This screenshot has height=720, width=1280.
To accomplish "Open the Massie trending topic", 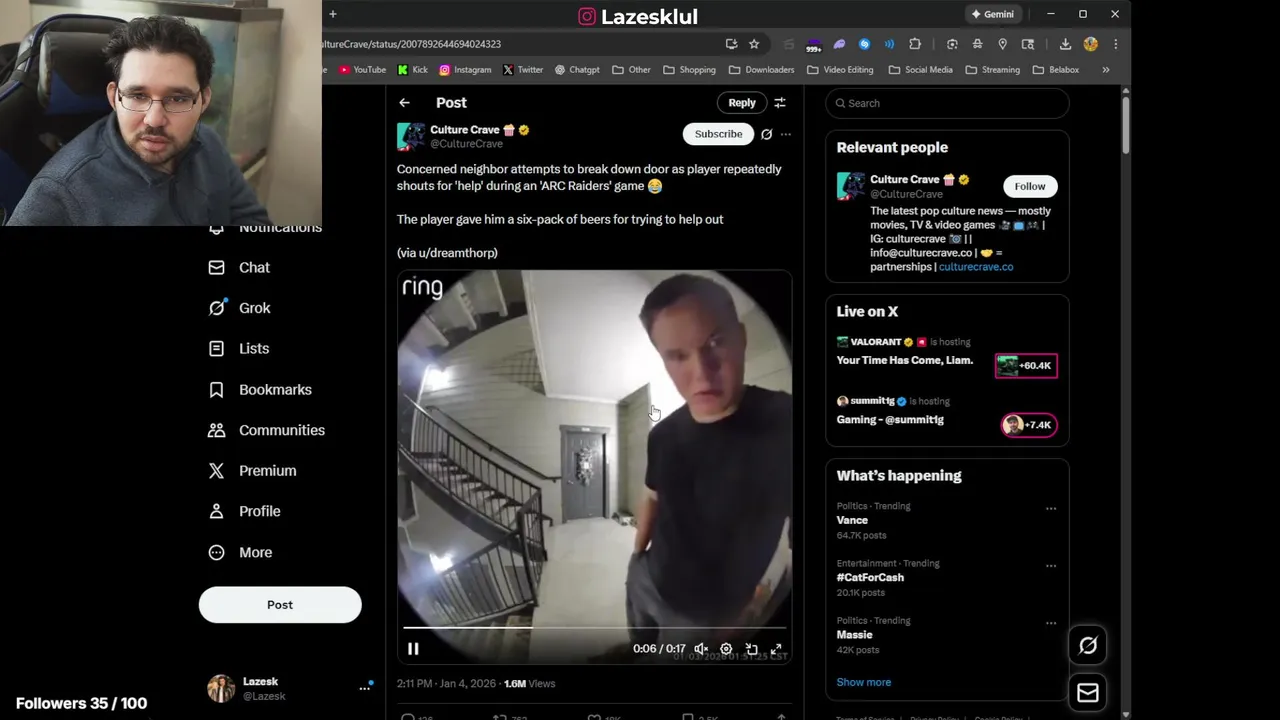I will pyautogui.click(x=855, y=635).
